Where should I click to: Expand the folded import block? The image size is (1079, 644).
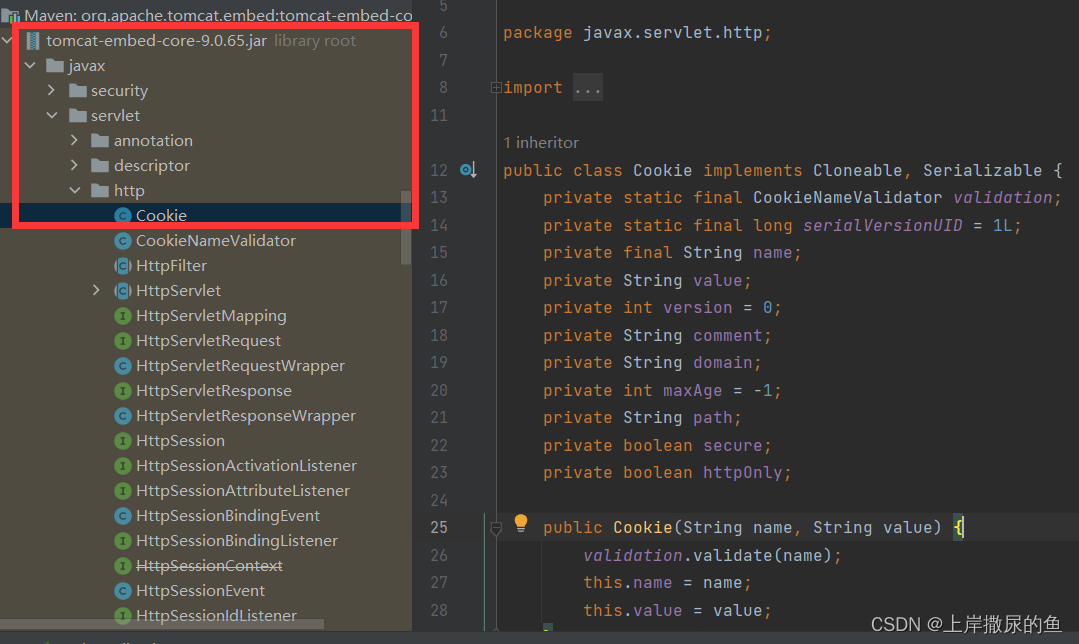coord(495,87)
